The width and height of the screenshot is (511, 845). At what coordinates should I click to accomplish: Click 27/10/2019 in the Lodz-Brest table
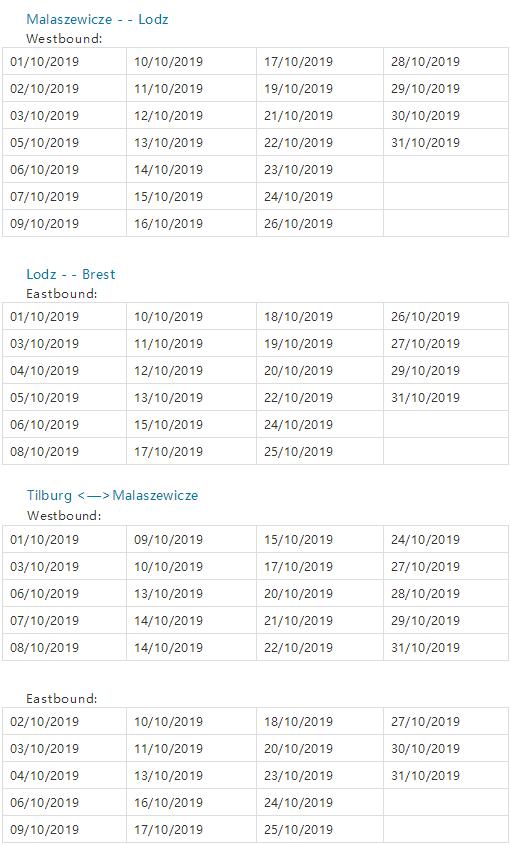click(x=425, y=343)
